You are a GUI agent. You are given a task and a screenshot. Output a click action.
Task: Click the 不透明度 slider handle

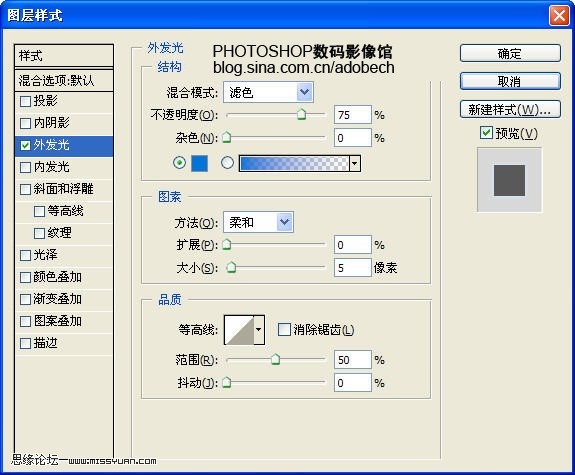click(x=301, y=114)
